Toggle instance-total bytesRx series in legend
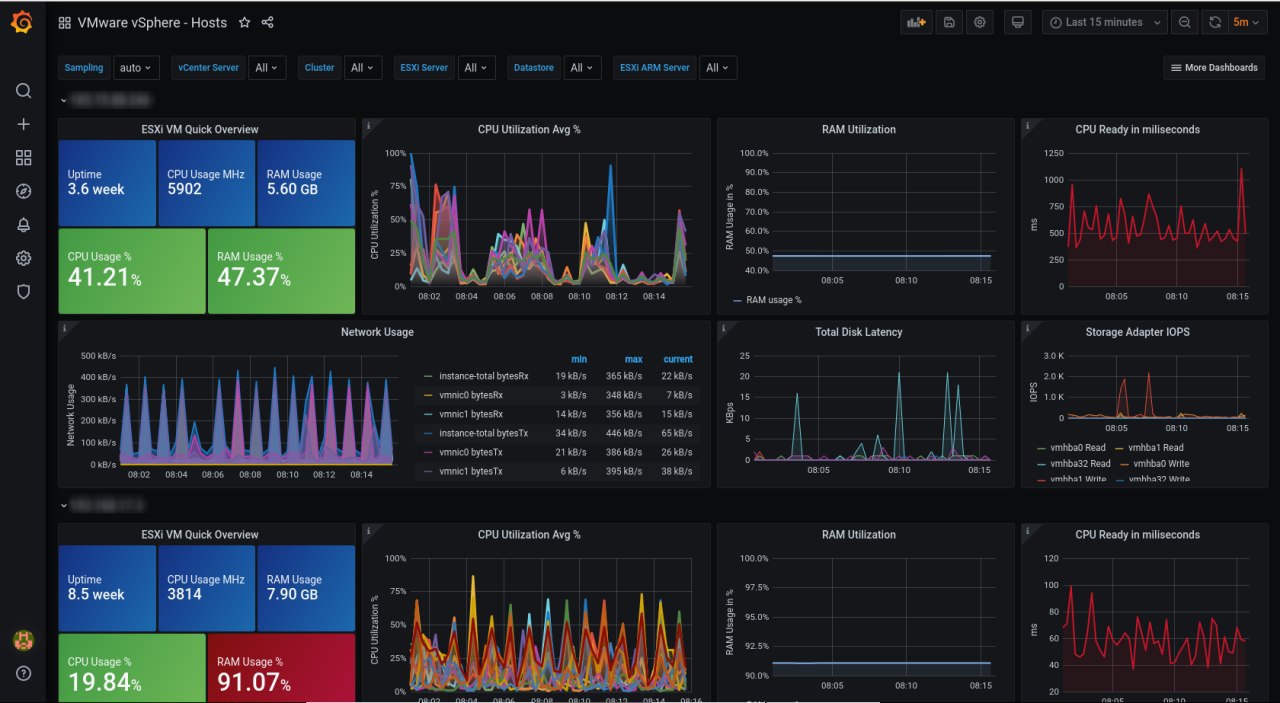The width and height of the screenshot is (1280, 703). (483, 376)
